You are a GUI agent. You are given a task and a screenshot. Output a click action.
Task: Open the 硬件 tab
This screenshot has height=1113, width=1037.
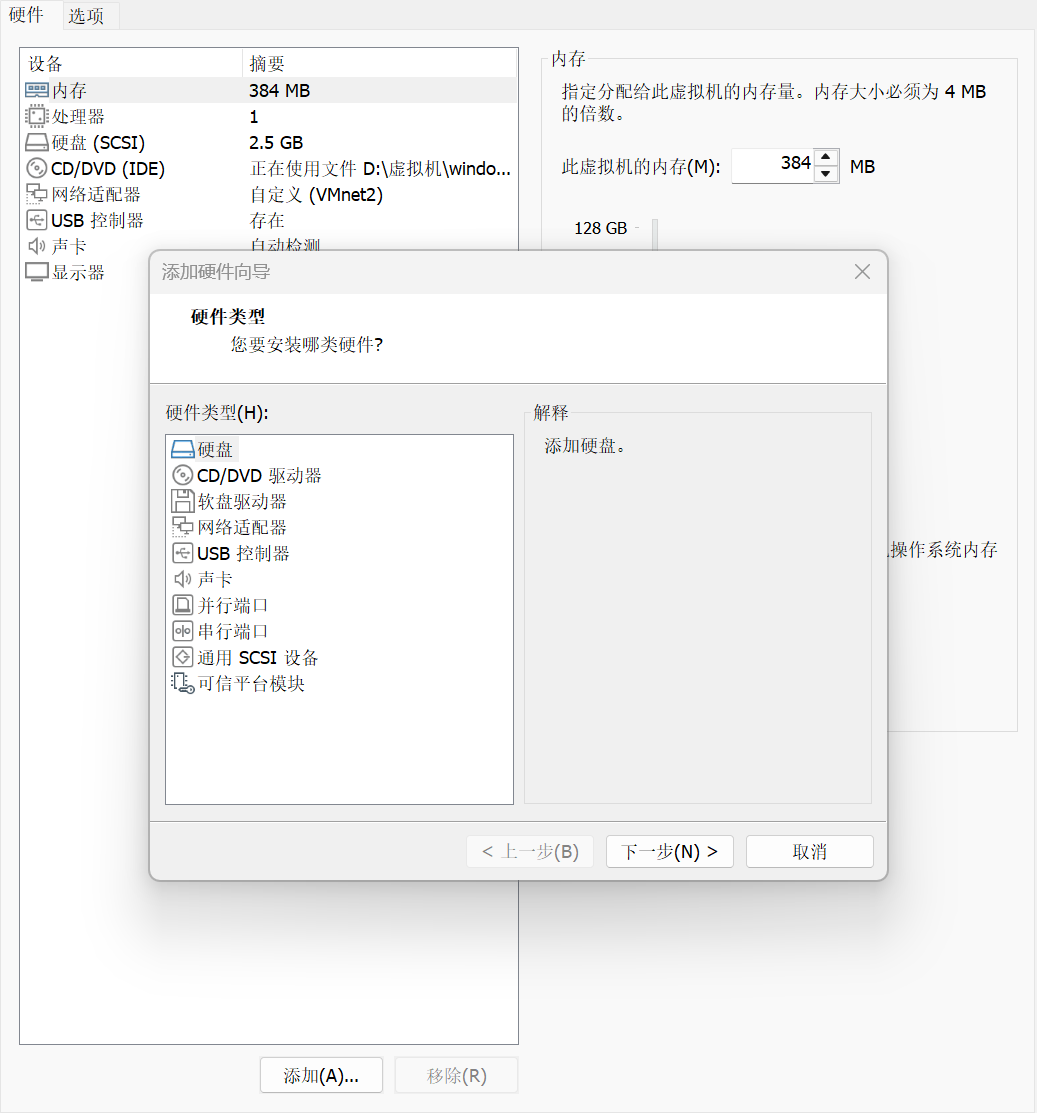tap(26, 15)
